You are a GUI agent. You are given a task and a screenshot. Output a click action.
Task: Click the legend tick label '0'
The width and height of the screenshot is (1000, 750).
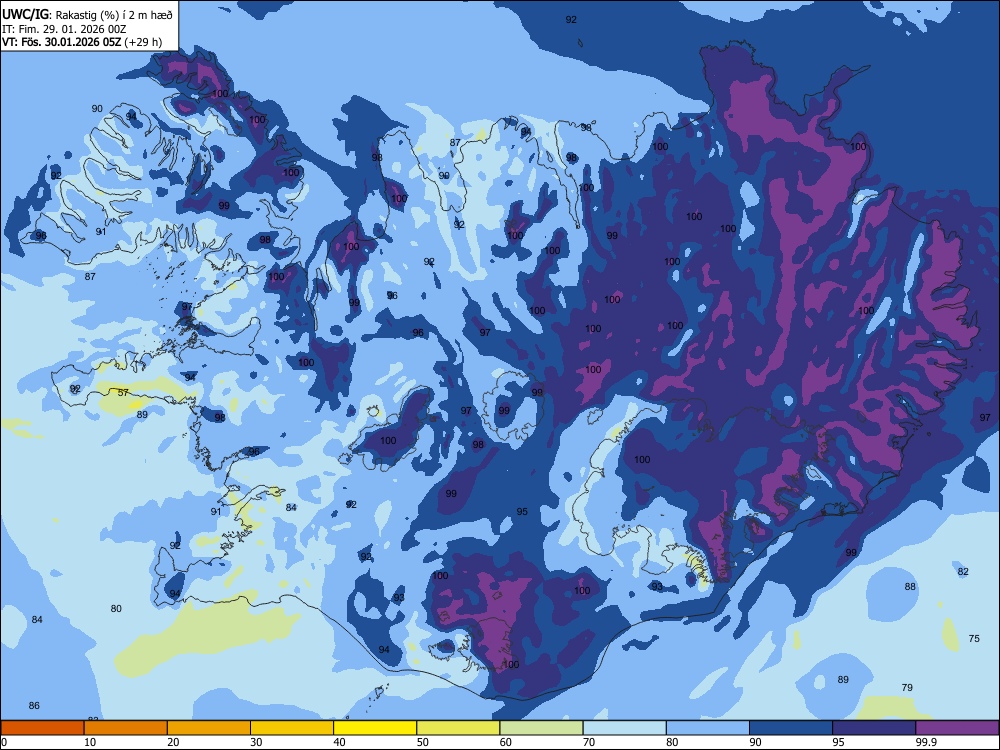click(4, 742)
